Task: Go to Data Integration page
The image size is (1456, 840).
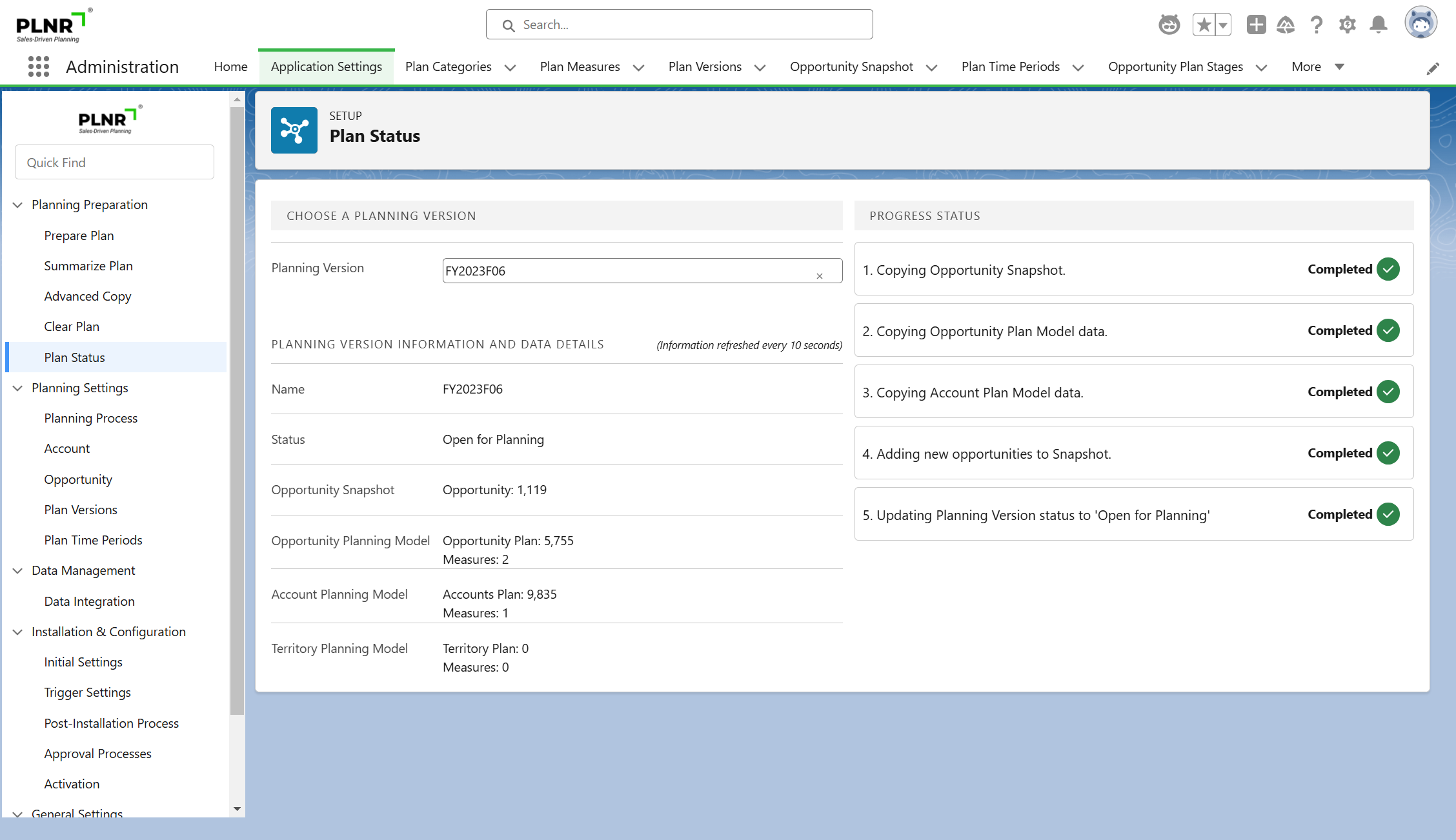Action: (x=89, y=601)
